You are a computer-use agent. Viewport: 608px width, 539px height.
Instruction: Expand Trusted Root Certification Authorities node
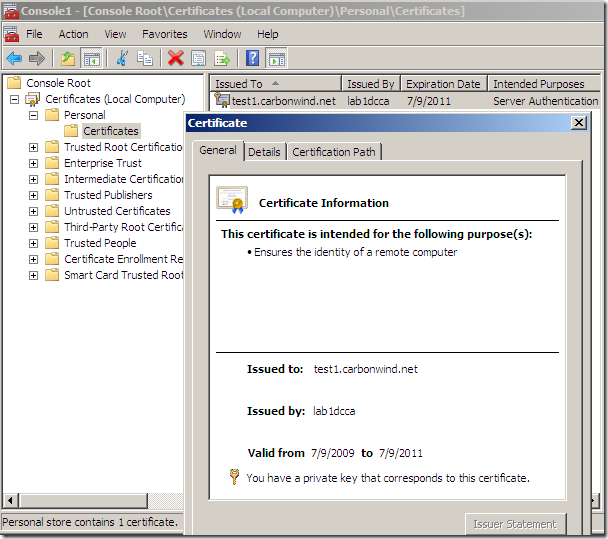click(33, 147)
